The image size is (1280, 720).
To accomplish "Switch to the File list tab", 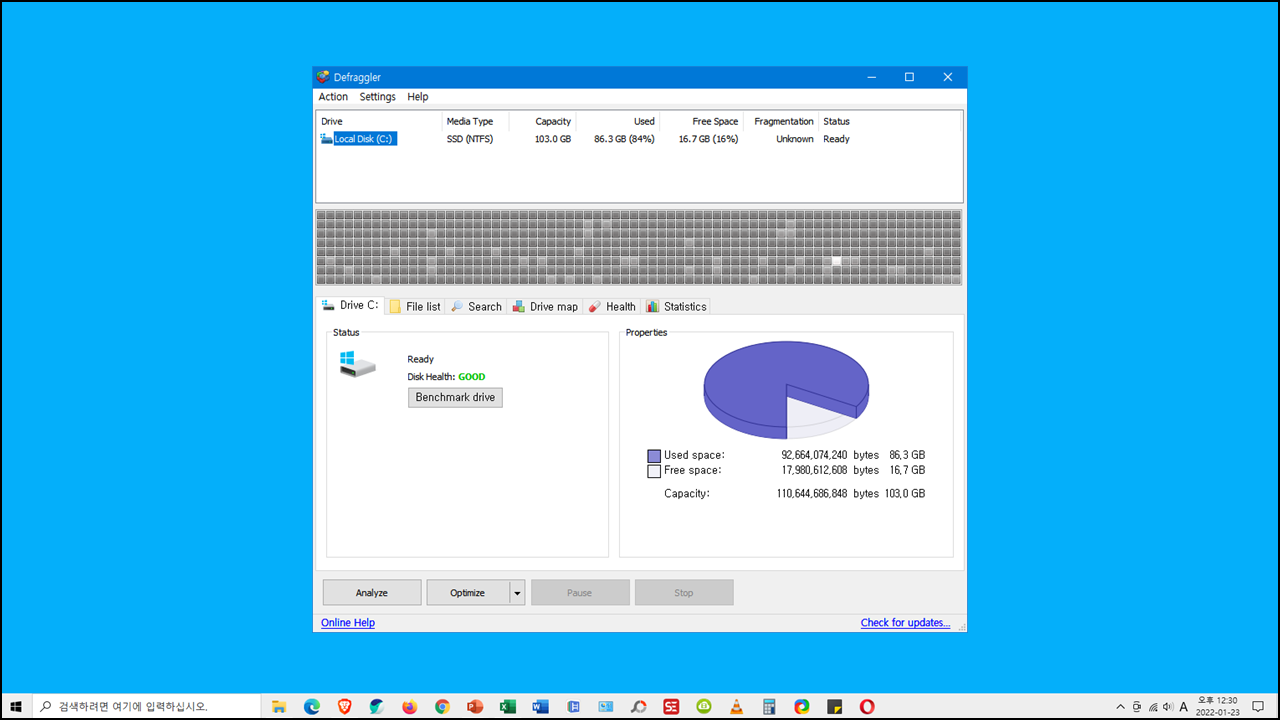I will [x=415, y=307].
